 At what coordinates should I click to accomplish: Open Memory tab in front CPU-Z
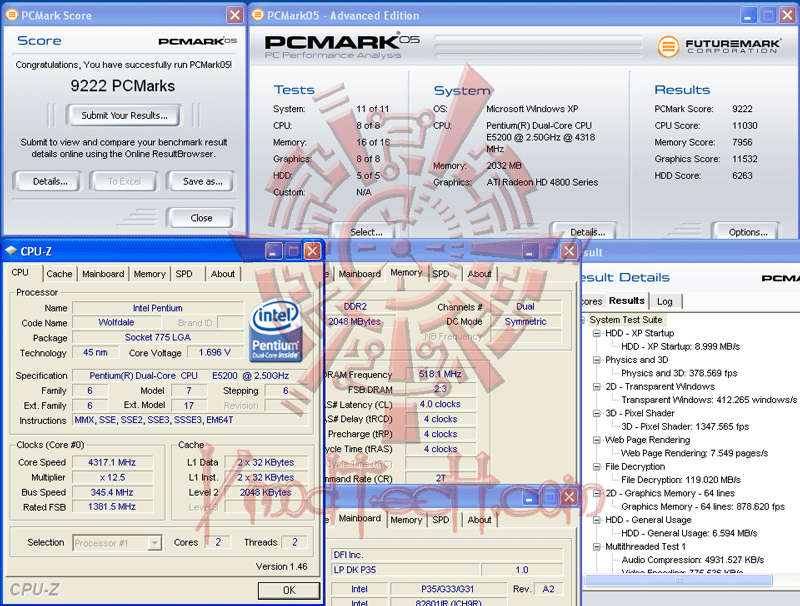pos(149,274)
